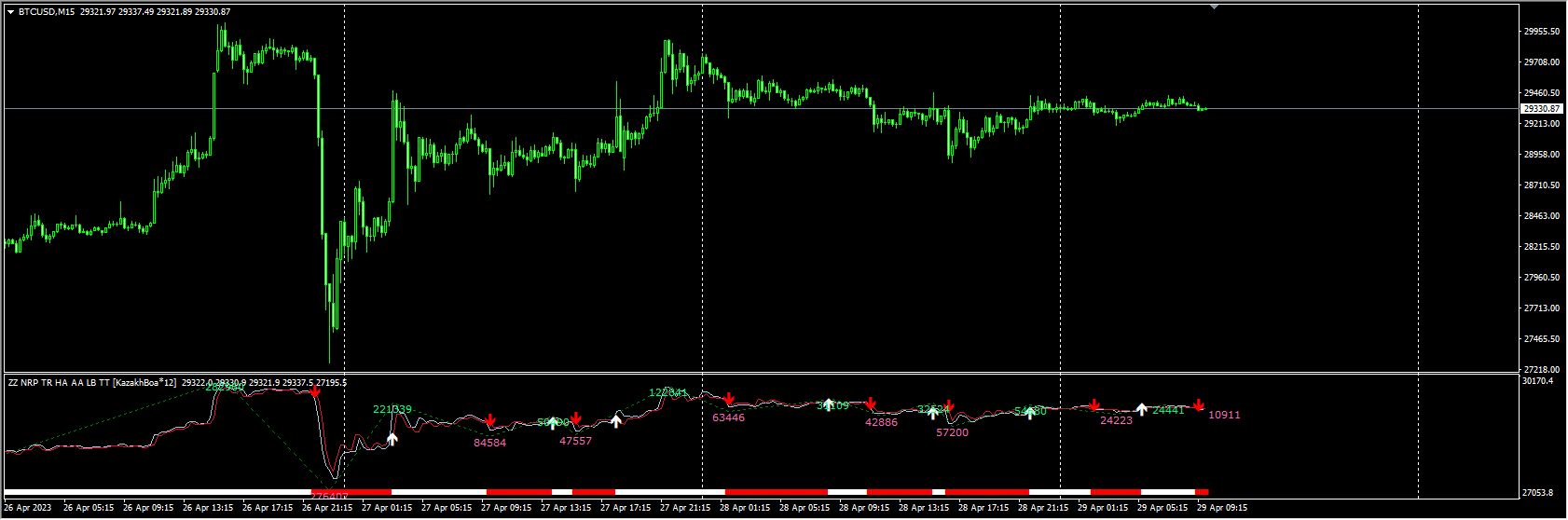1568x520 pixels.
Task: Click the red sell arrow above 84584
Action: pyautogui.click(x=490, y=421)
